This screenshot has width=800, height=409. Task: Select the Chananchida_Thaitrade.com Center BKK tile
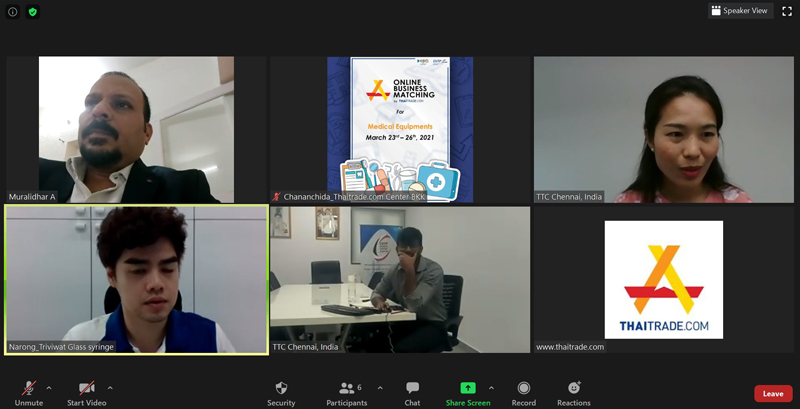pos(400,129)
